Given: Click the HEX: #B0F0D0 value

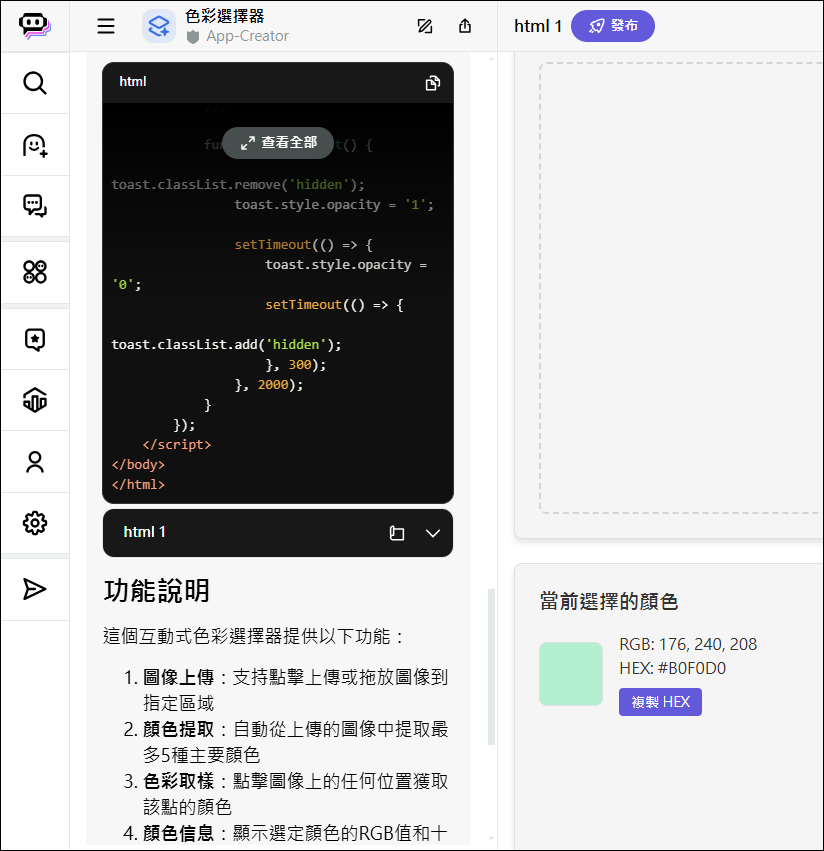Looking at the screenshot, I should pos(673,668).
